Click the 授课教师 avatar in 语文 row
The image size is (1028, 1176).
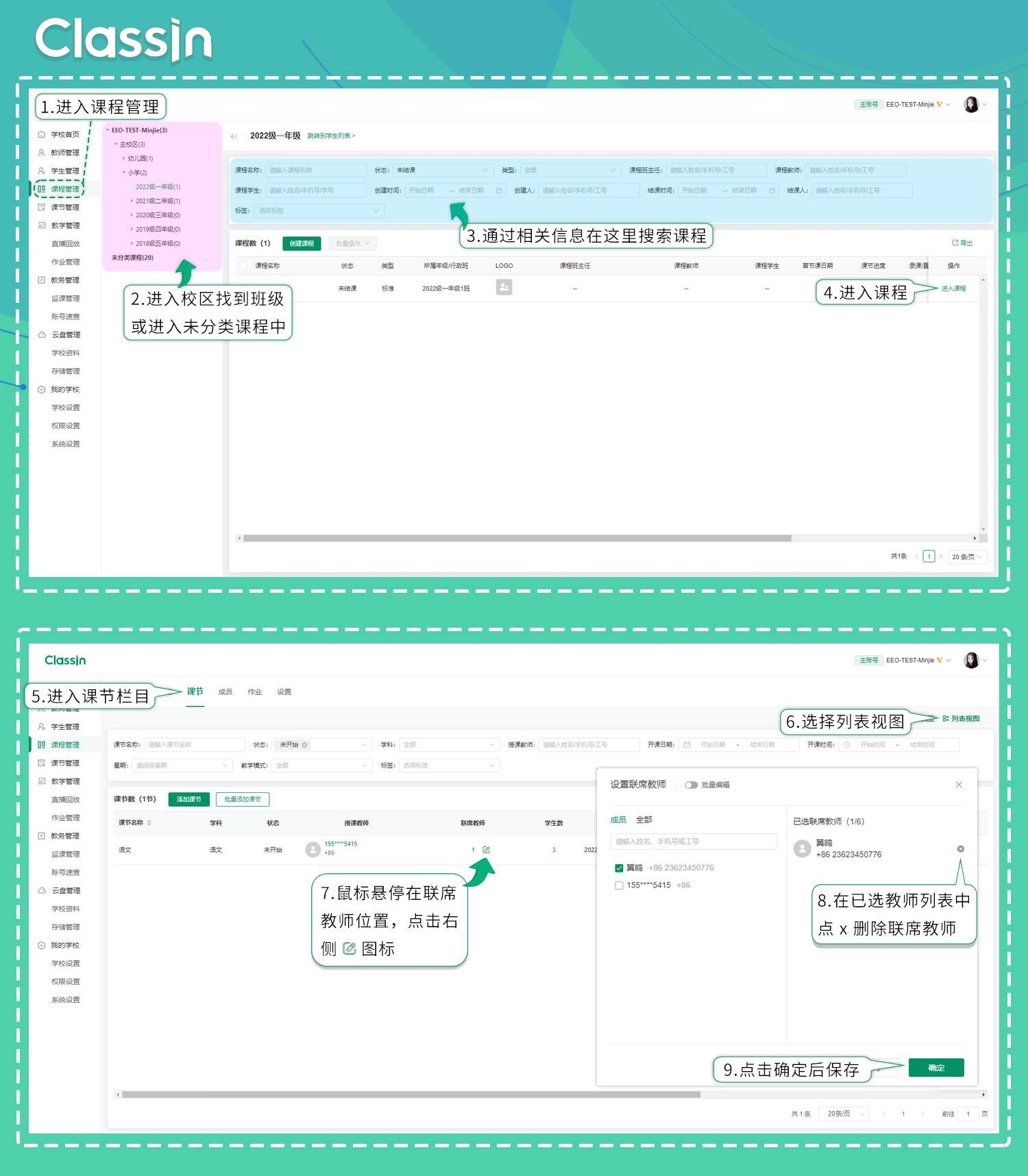click(x=313, y=850)
